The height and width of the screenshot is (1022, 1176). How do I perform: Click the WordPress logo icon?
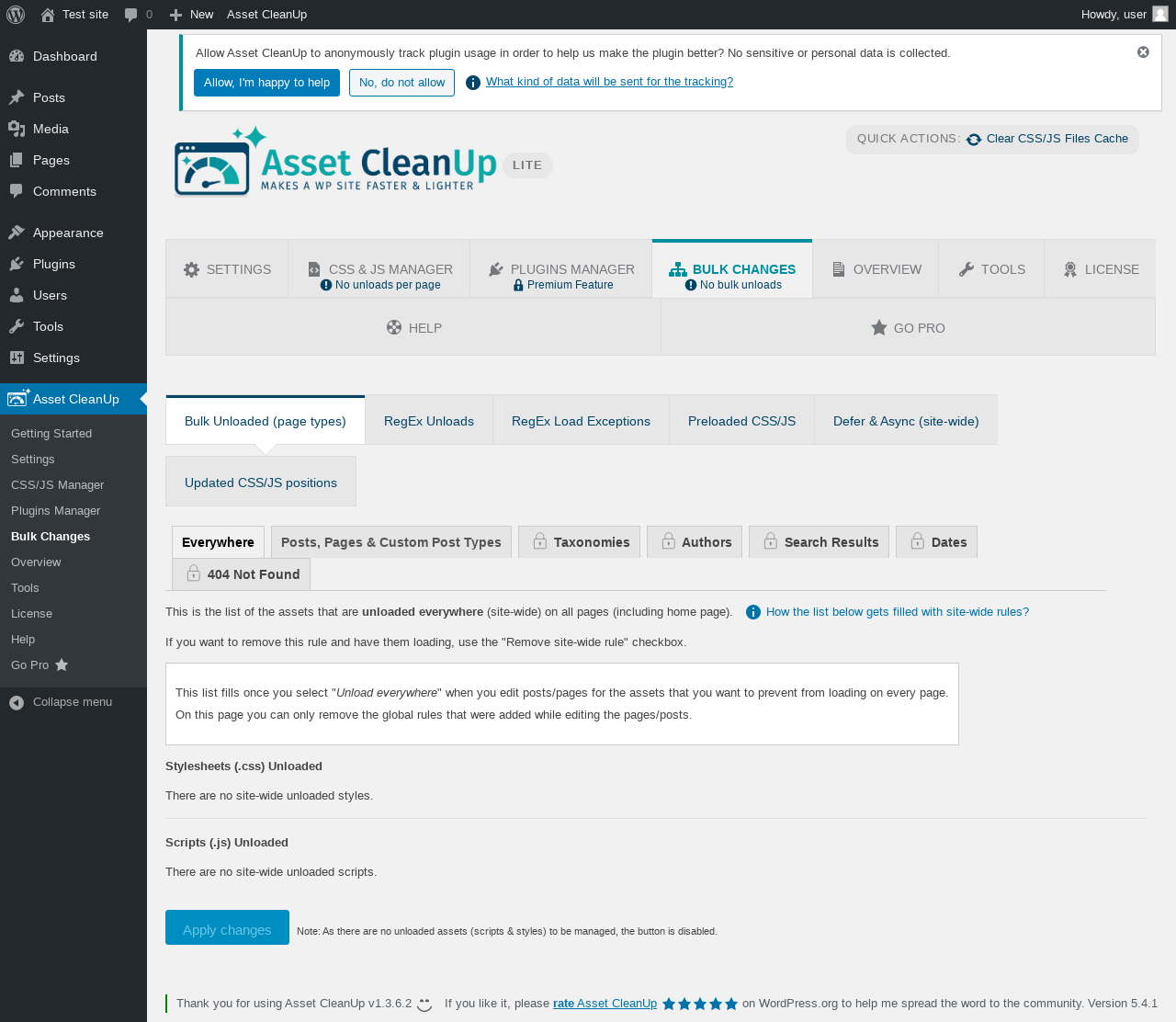click(16, 15)
